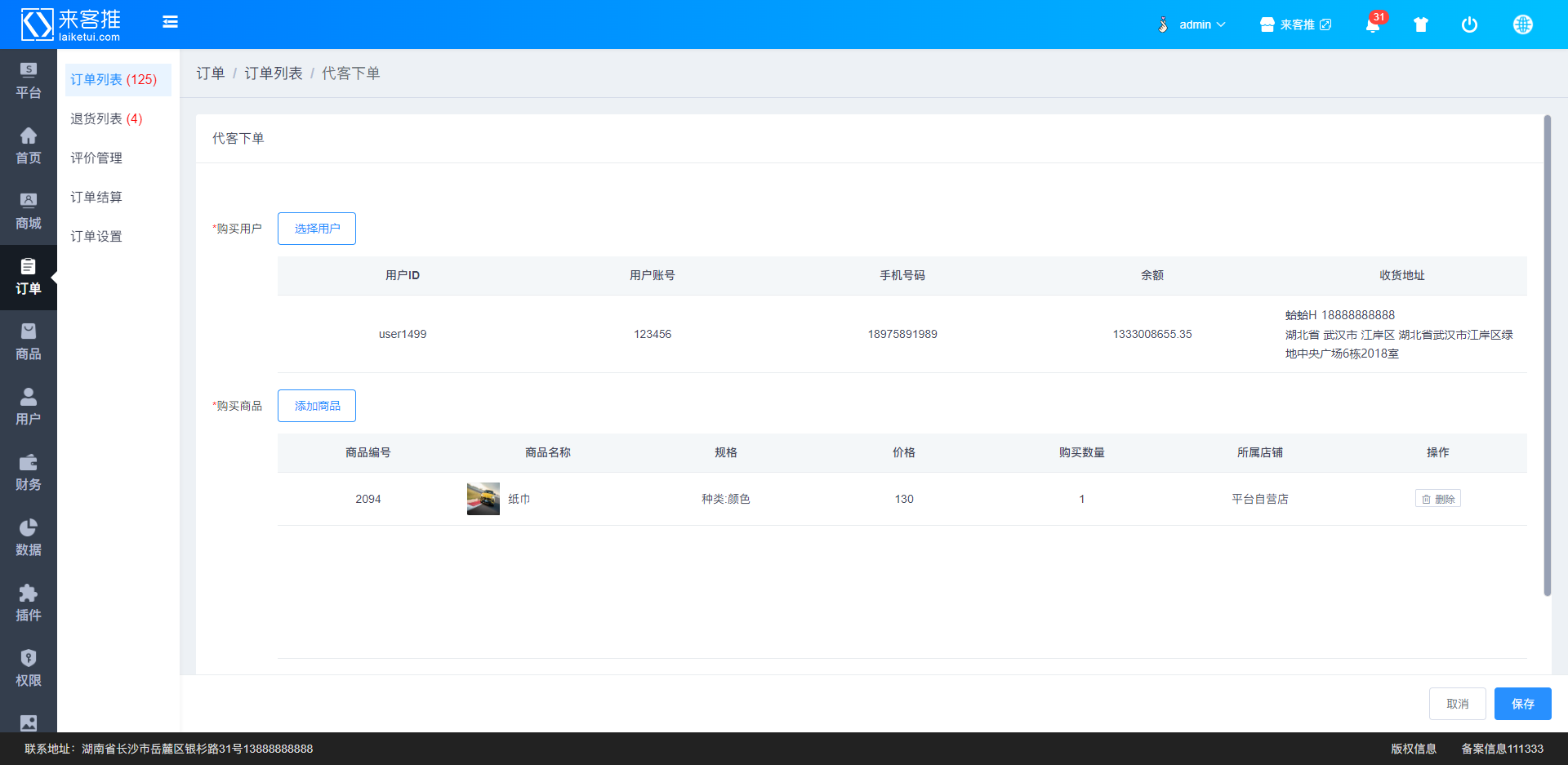Open the globe language icon

(1522, 24)
